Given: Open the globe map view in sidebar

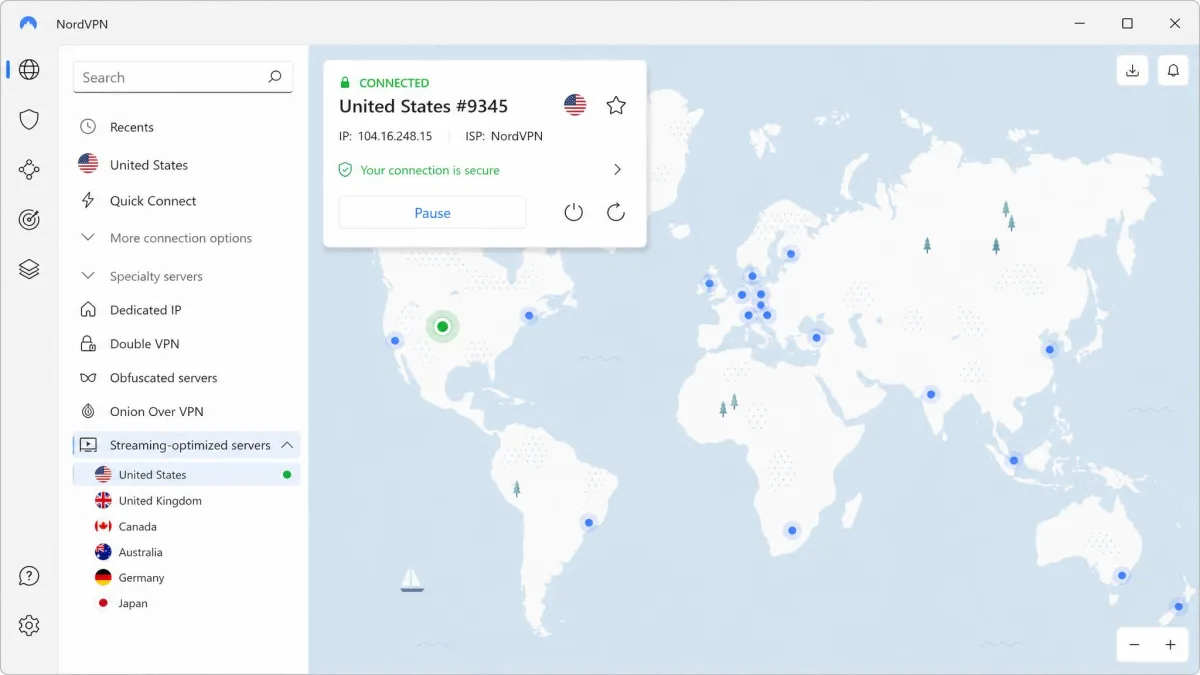Looking at the screenshot, I should [29, 69].
